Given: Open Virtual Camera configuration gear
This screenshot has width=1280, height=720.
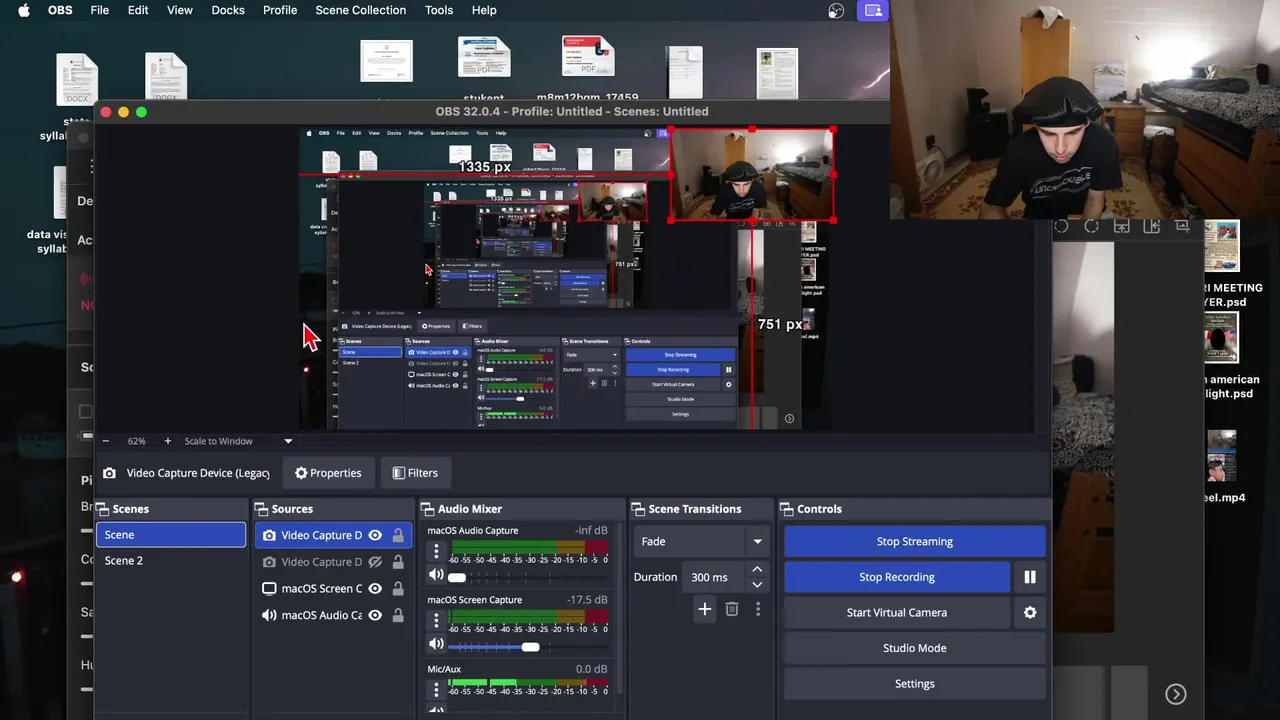Looking at the screenshot, I should pyautogui.click(x=1030, y=612).
